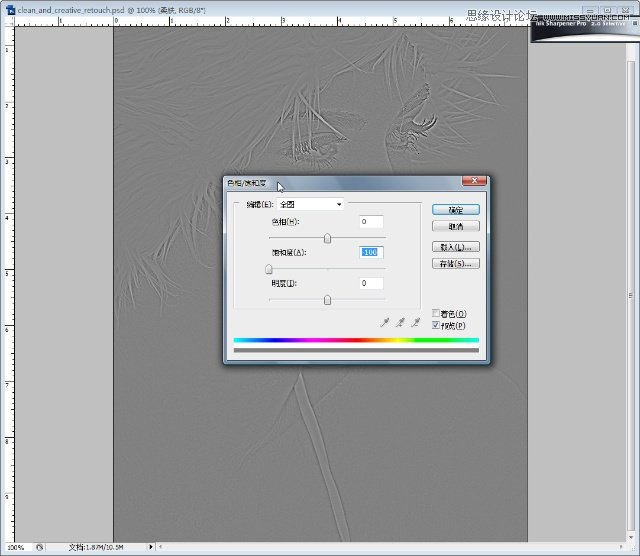
Task: Open the status bar arrow flyout menu
Action: click(x=151, y=547)
